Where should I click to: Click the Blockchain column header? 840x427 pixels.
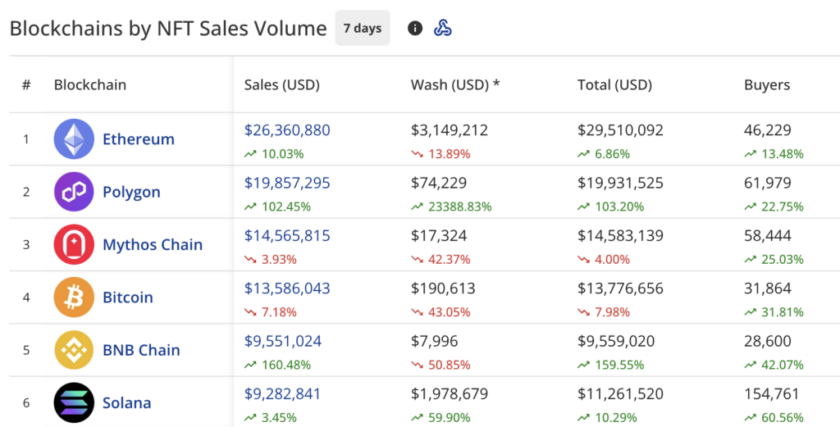pos(90,85)
